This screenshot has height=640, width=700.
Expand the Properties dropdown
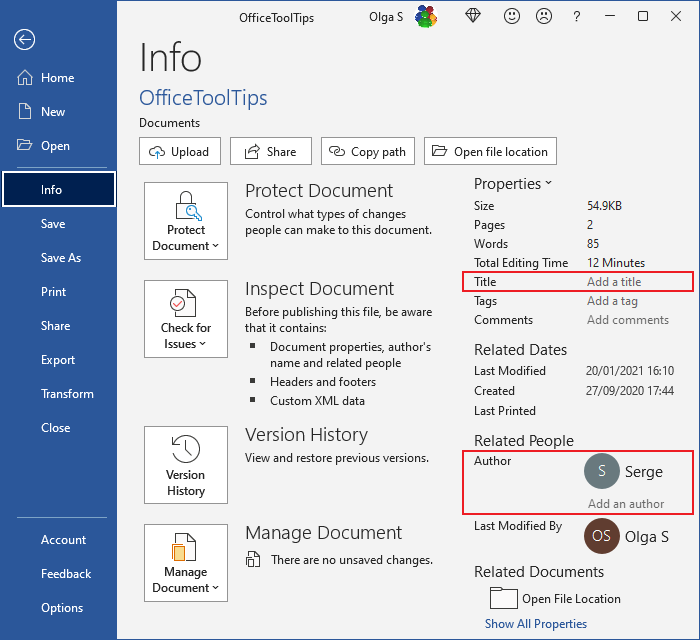pyautogui.click(x=513, y=183)
